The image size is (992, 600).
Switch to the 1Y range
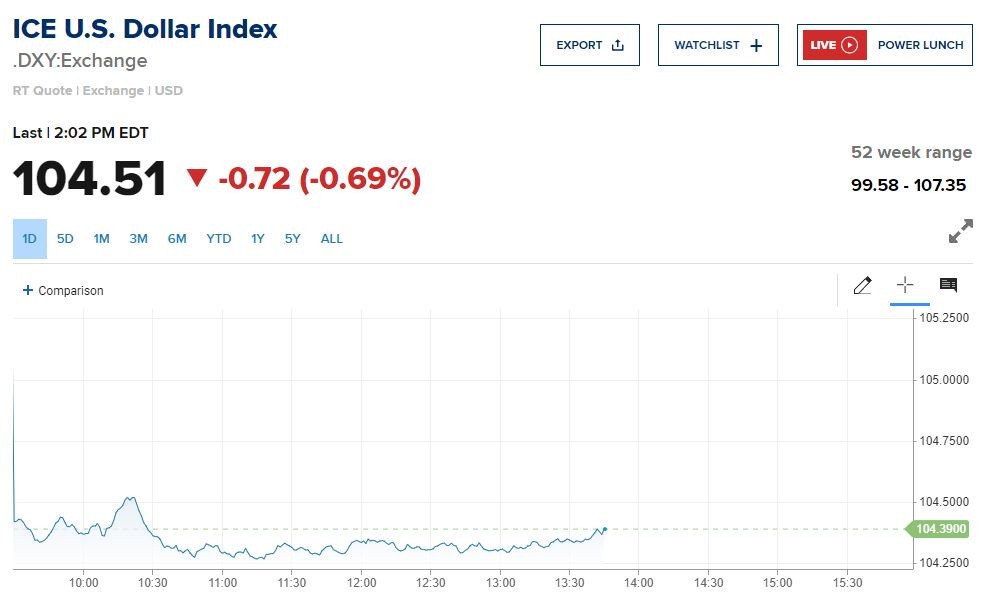point(258,239)
